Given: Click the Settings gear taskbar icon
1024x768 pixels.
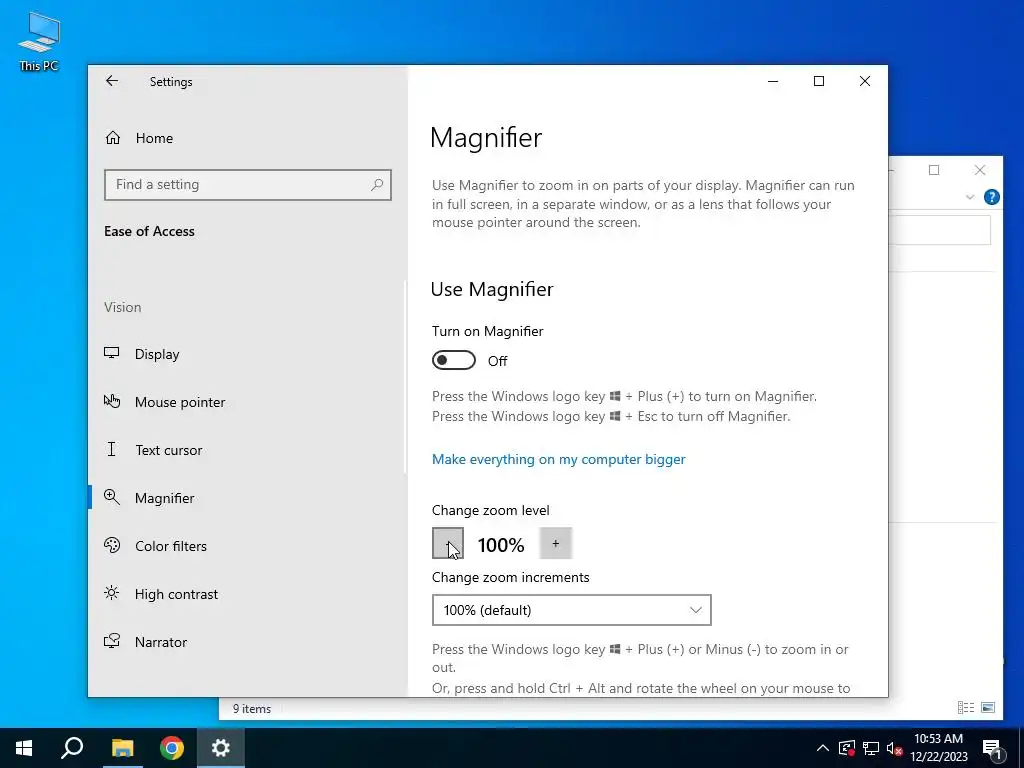Looking at the screenshot, I should (x=221, y=748).
